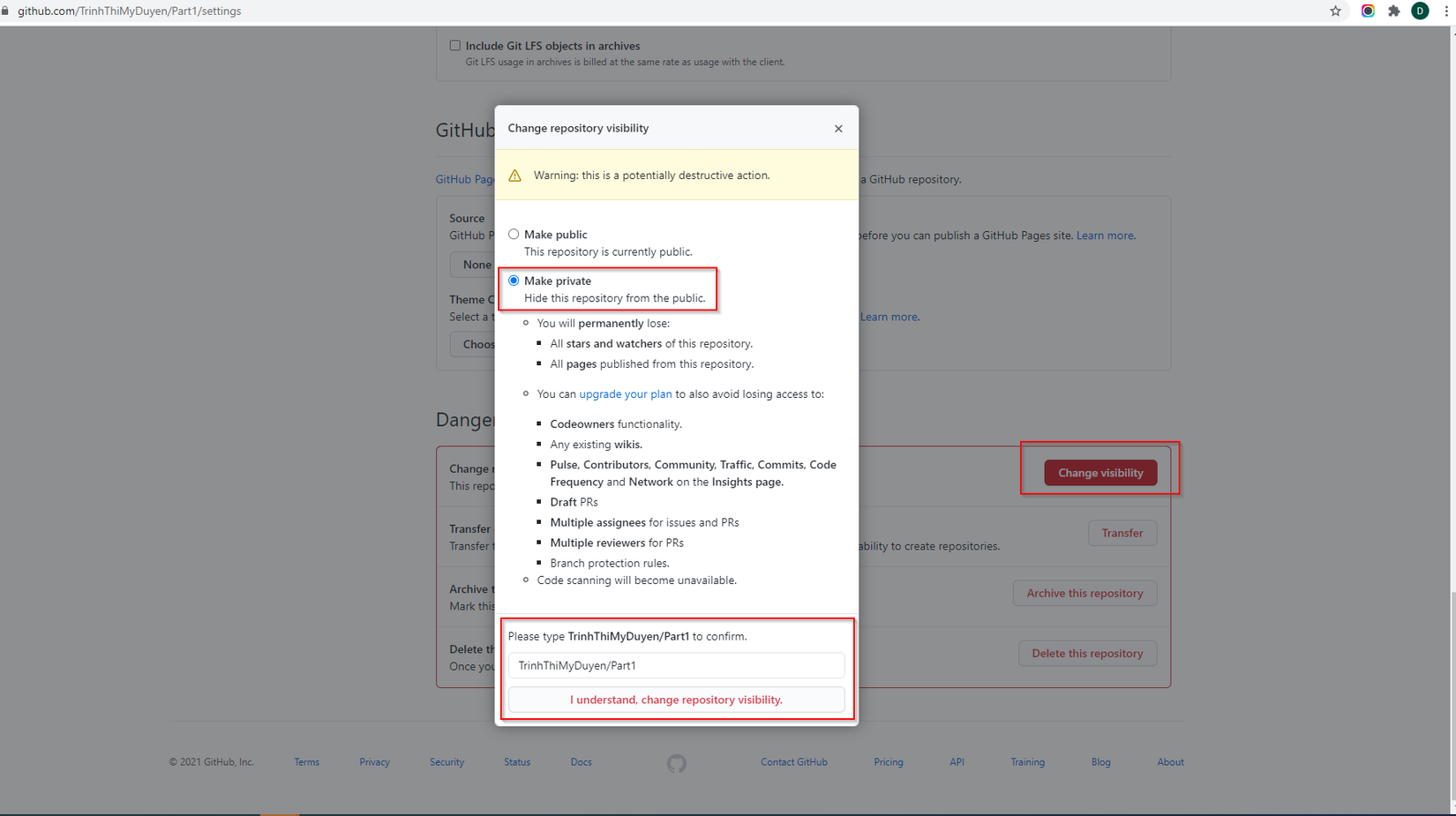
Task: Confirm with I understand, change repository visibility
Action: point(676,700)
